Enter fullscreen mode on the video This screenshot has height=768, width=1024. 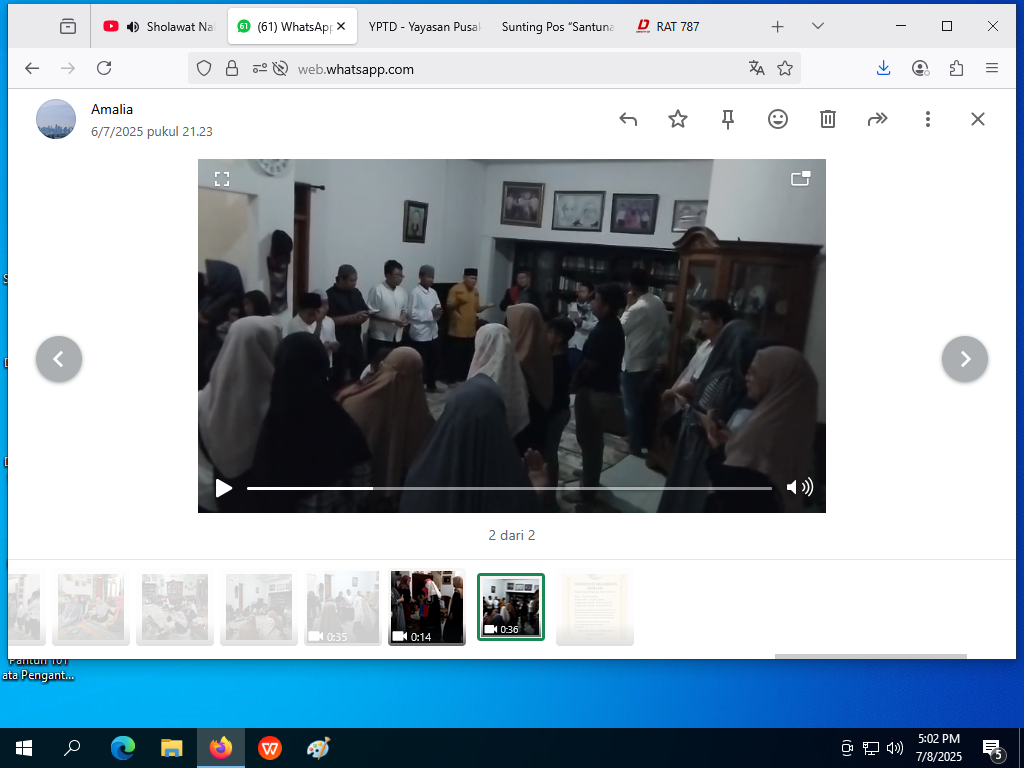(x=222, y=179)
